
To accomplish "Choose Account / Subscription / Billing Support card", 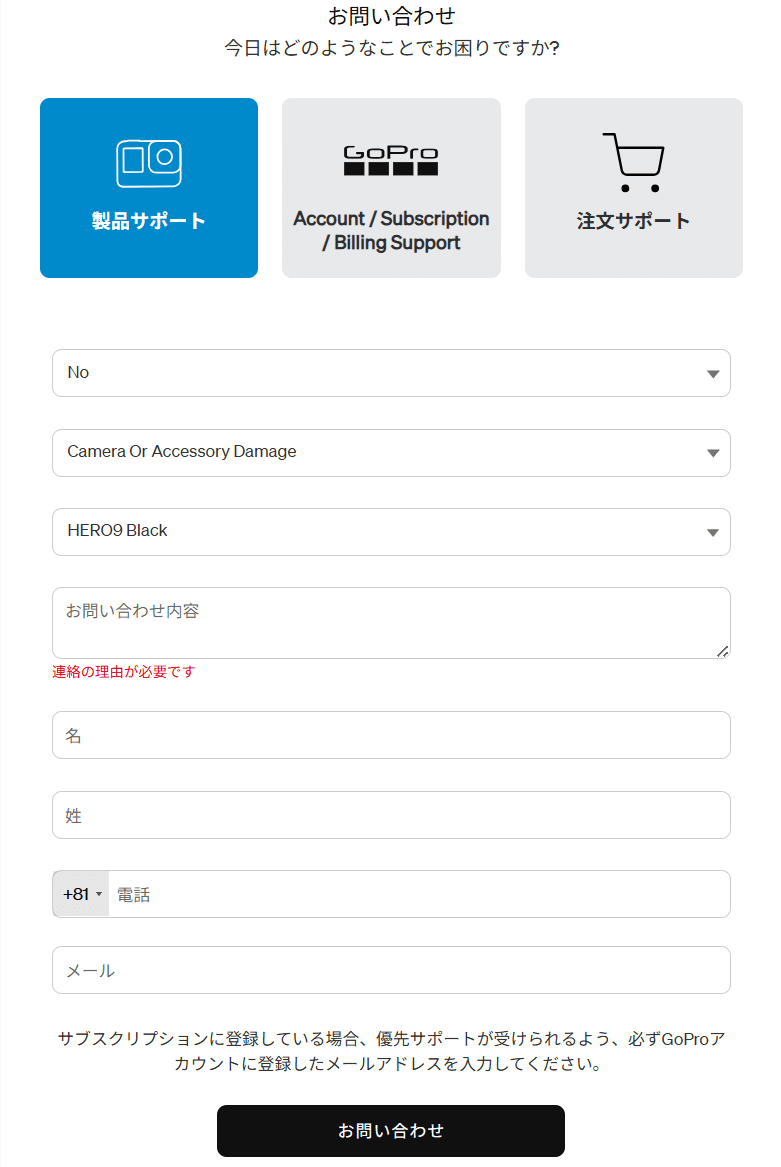I will (391, 188).
